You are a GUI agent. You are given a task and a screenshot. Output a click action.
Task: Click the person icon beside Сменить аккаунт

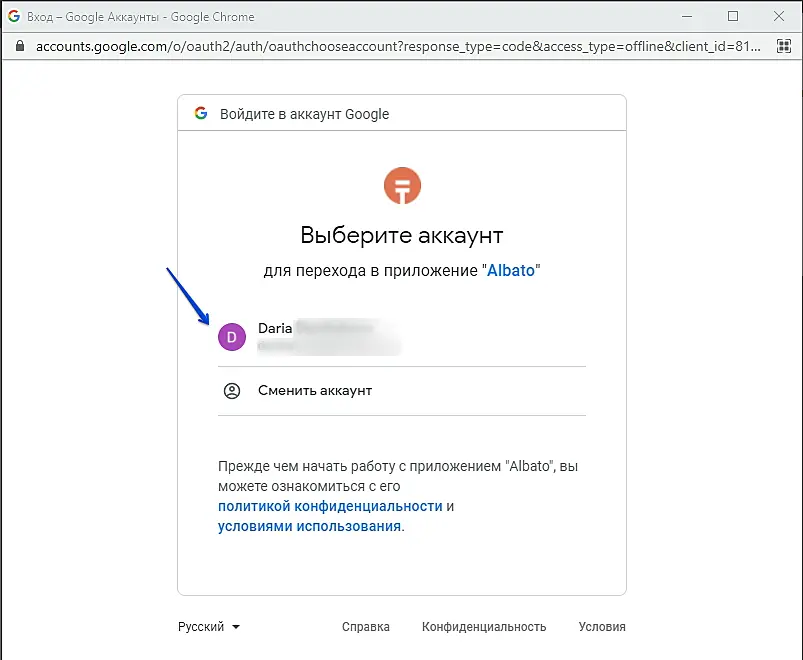pyautogui.click(x=232, y=391)
